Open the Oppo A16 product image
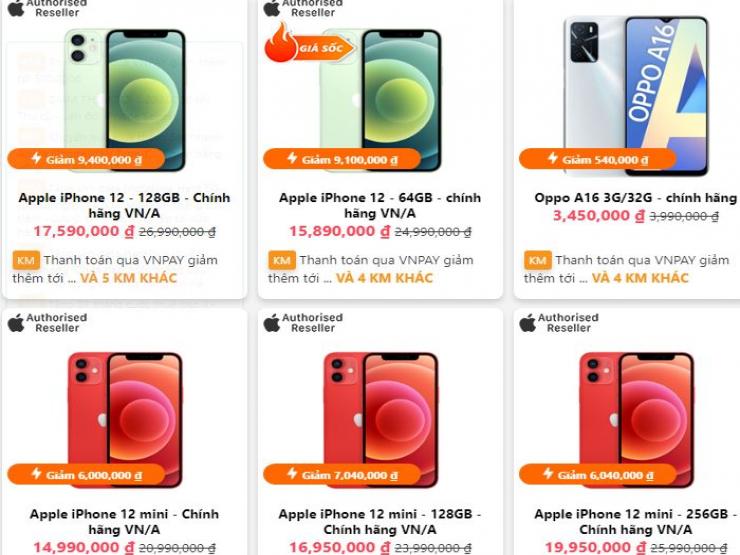 636,95
